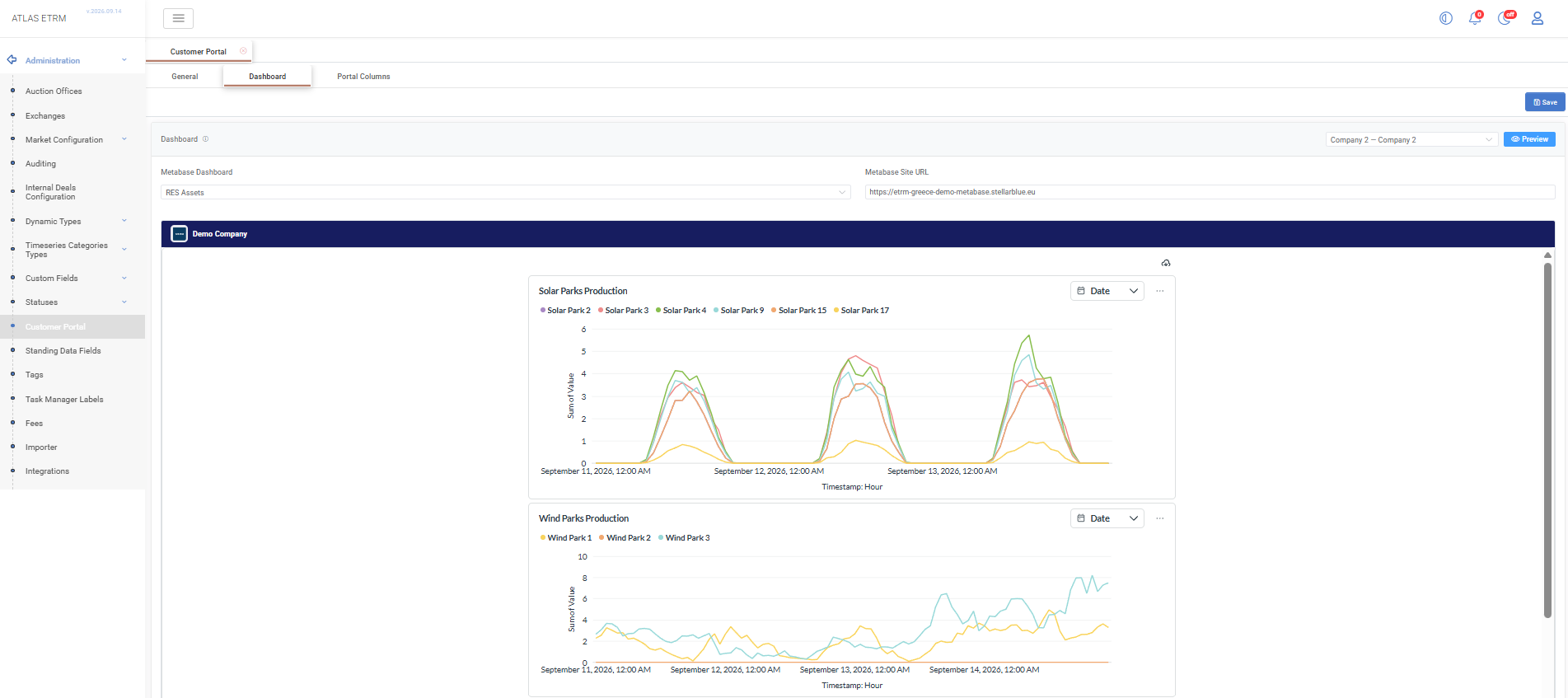Toggle Solar Park 3 legend series
The image size is (1568, 698).
tap(623, 311)
